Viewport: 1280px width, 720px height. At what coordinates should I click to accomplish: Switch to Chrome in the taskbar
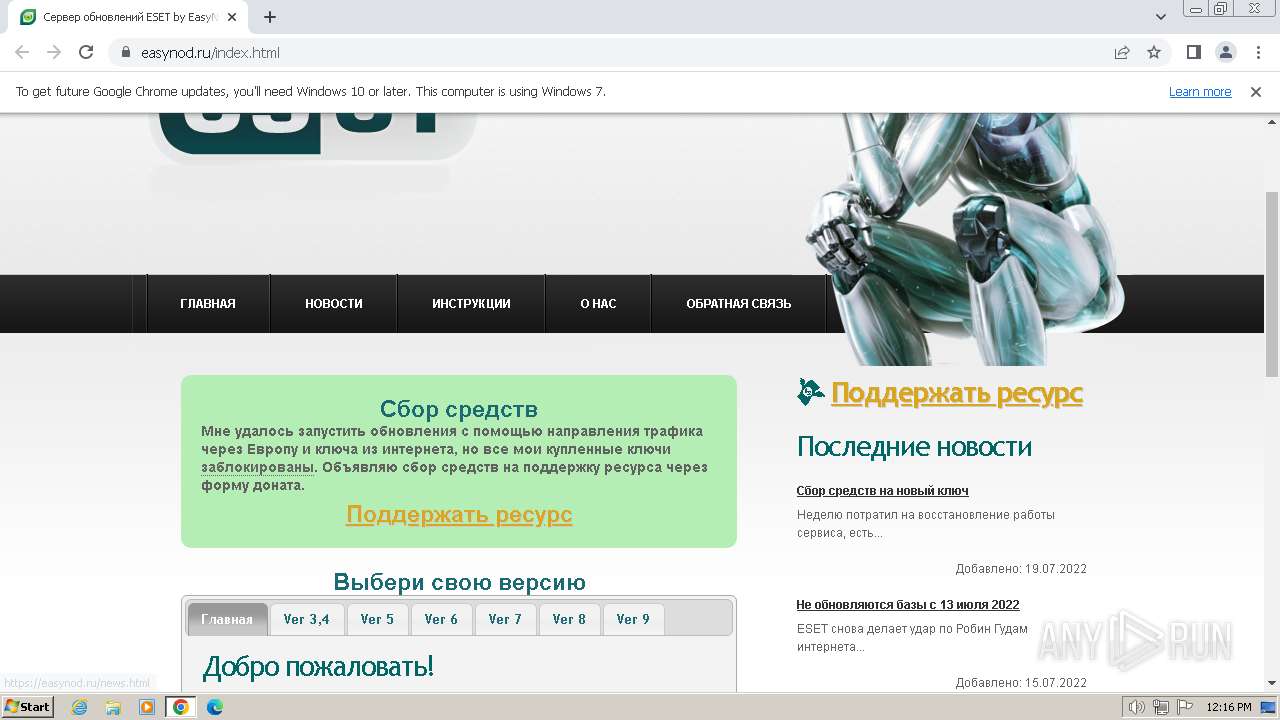pos(181,707)
